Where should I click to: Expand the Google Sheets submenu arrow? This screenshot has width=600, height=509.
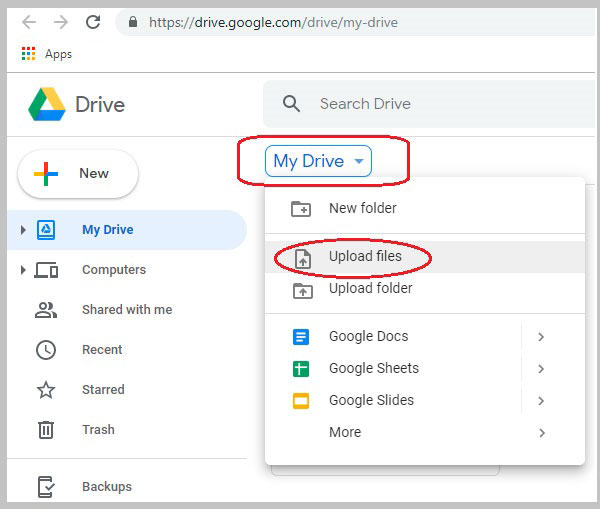(x=541, y=369)
